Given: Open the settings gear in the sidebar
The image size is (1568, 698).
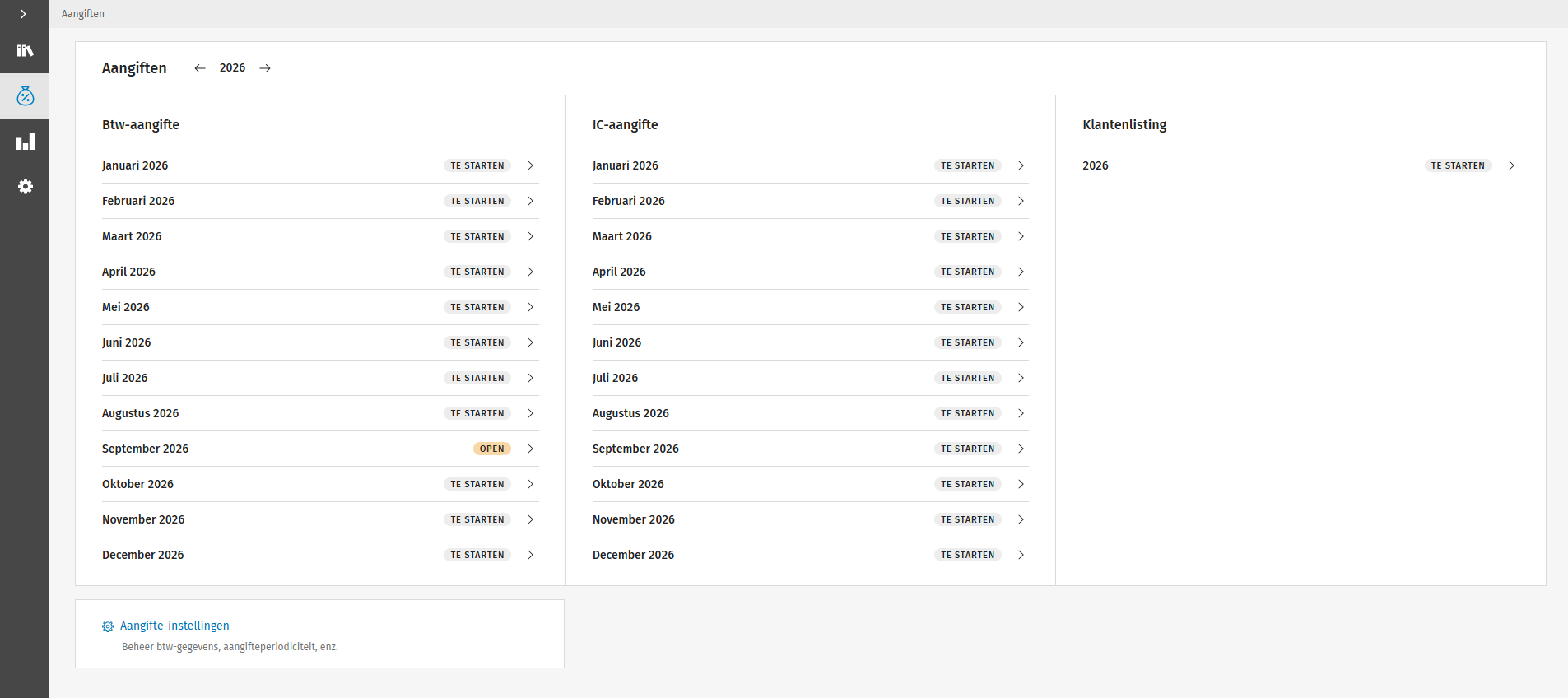Looking at the screenshot, I should (25, 187).
